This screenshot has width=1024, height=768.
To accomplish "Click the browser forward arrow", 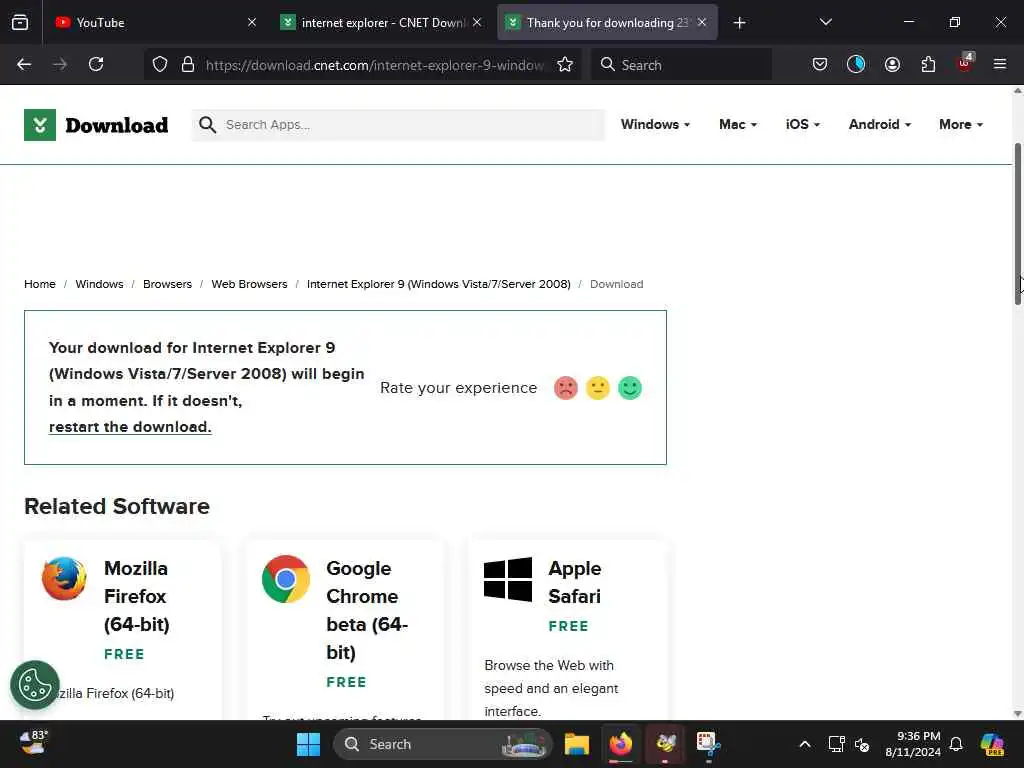I will pos(60,64).
